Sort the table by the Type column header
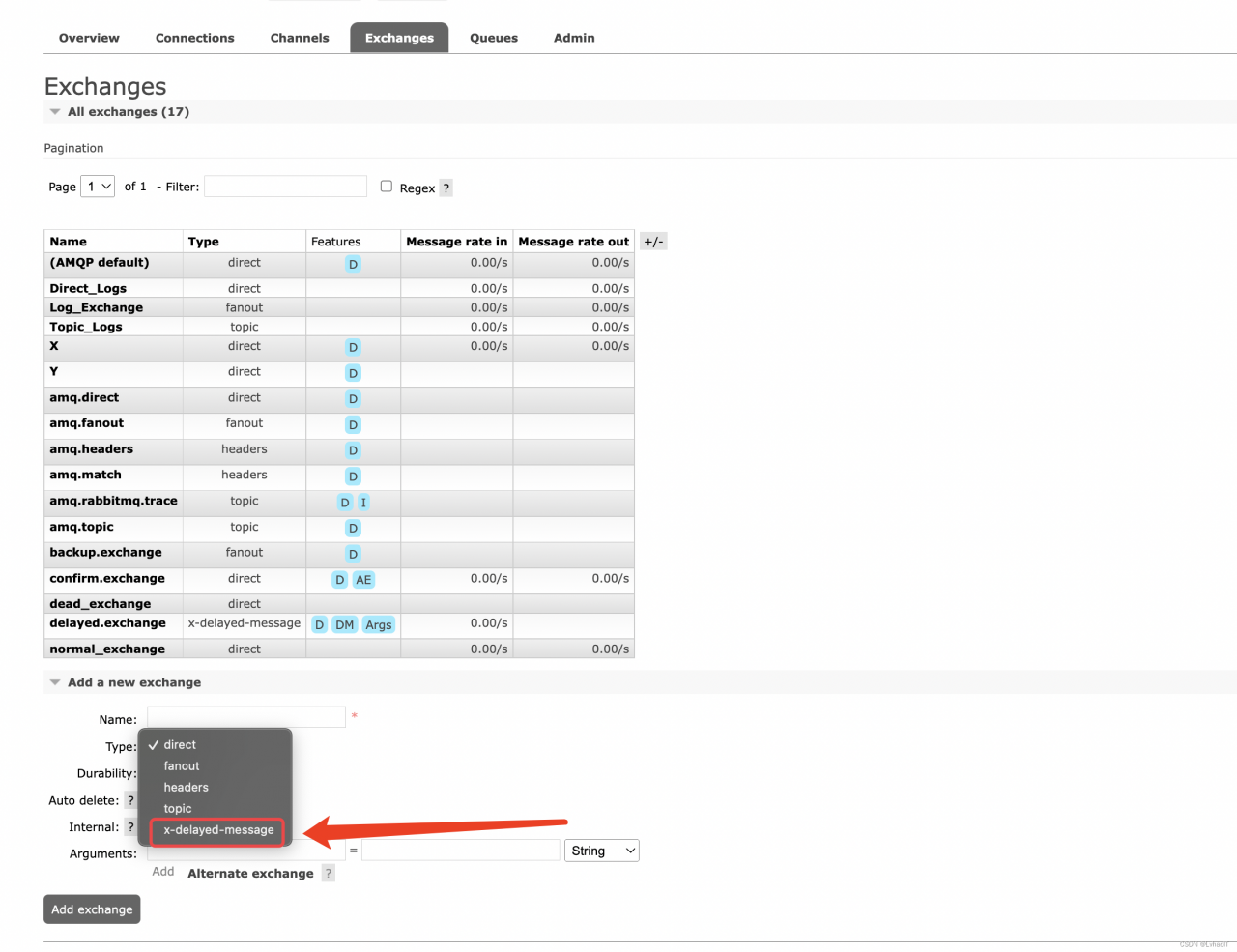1237x952 pixels. click(x=203, y=242)
